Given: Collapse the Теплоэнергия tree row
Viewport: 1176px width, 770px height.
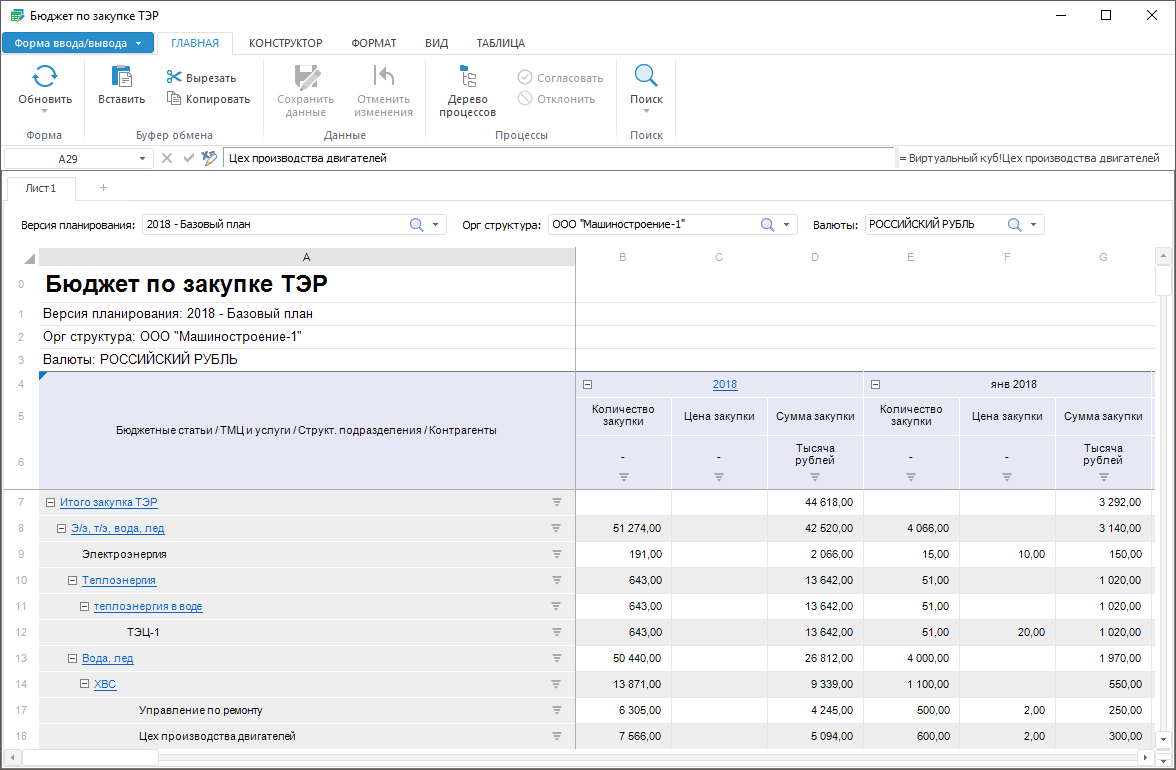Looking at the screenshot, I should (x=72, y=580).
